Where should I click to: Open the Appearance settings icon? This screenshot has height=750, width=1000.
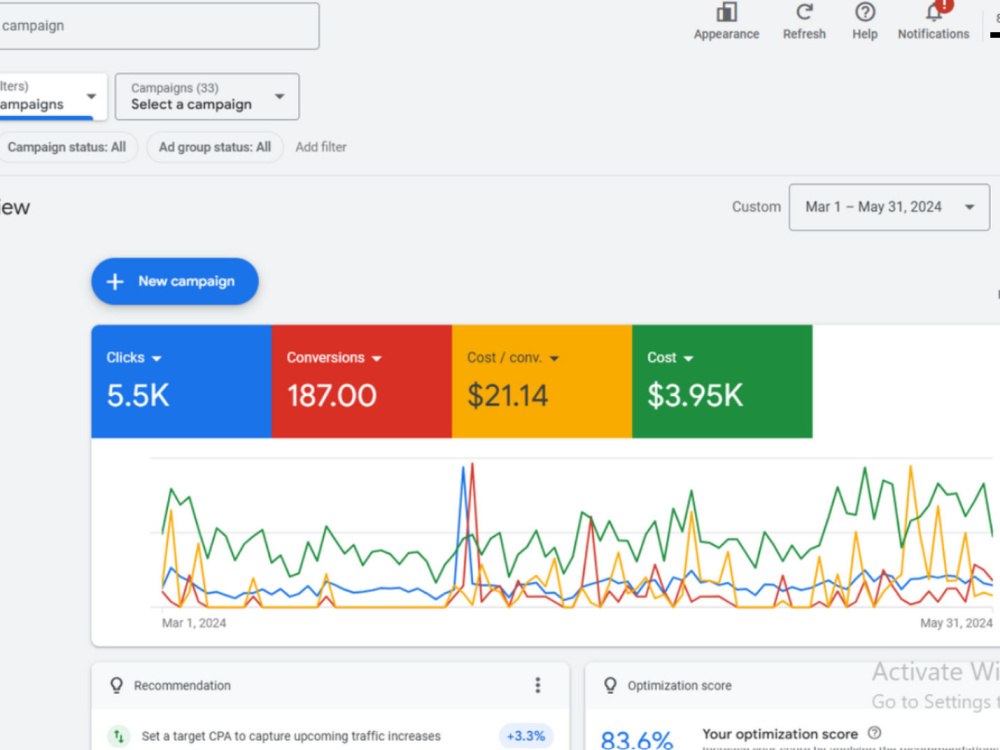click(726, 13)
